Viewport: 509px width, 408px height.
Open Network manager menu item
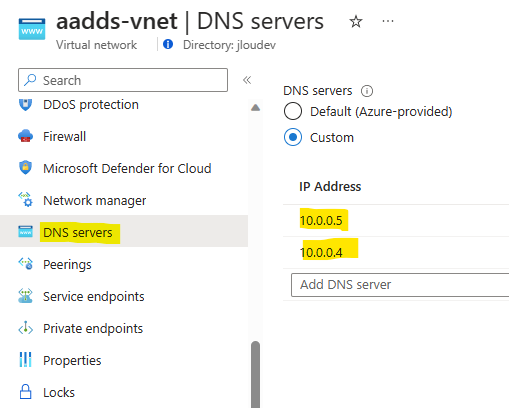(x=124, y=200)
